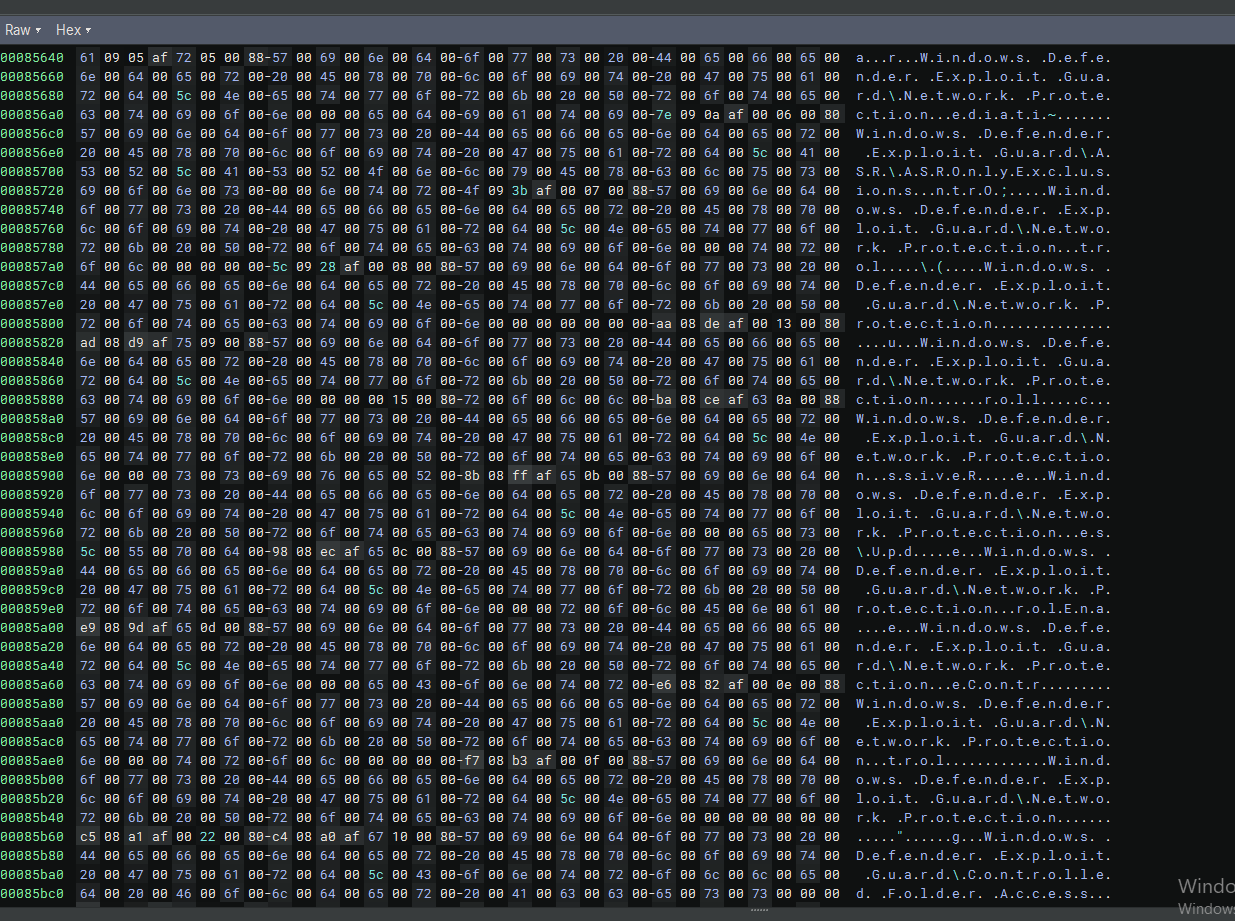Click hex byte 'ce' in row 00085880
The image size is (1235, 921).
(x=711, y=399)
